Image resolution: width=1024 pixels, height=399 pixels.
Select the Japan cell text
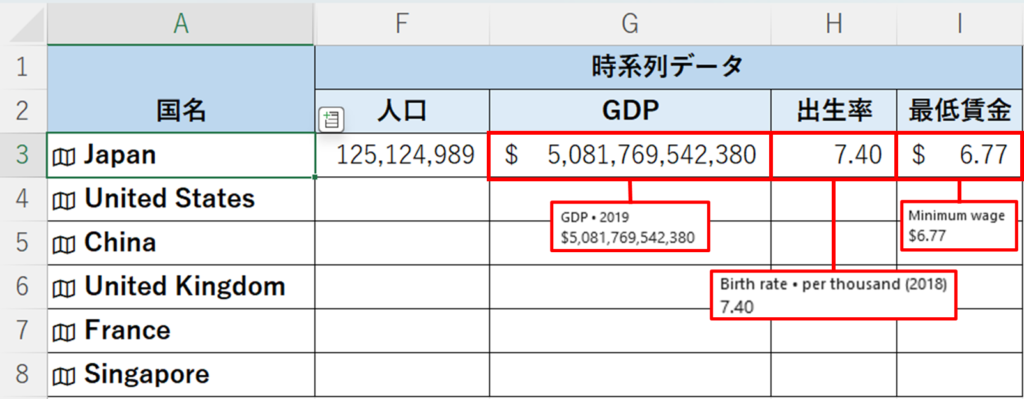pos(120,155)
